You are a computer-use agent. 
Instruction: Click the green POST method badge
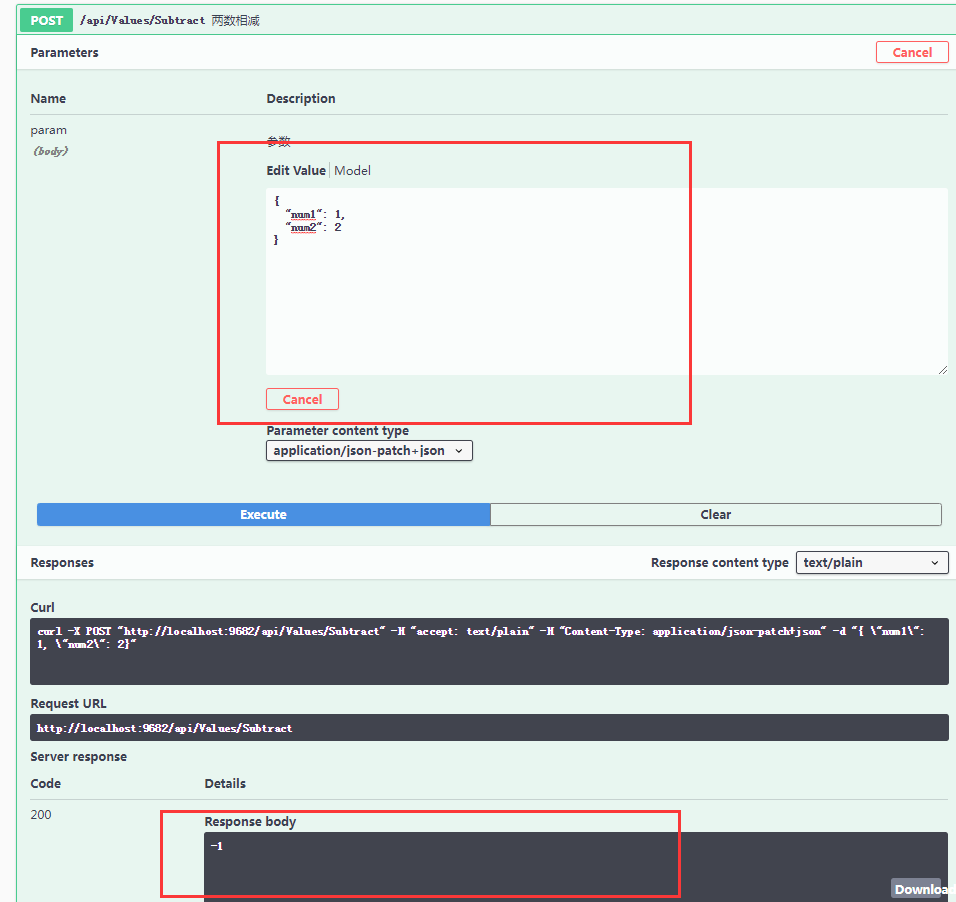point(46,20)
